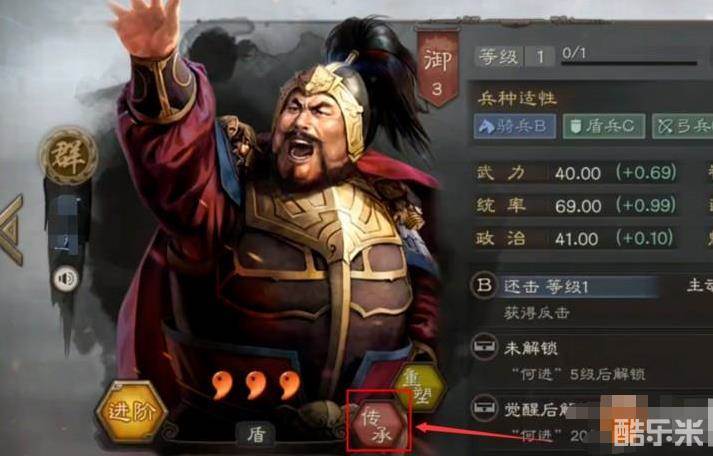
Task: Click the 还击 等级1 skill name
Action: (546, 286)
